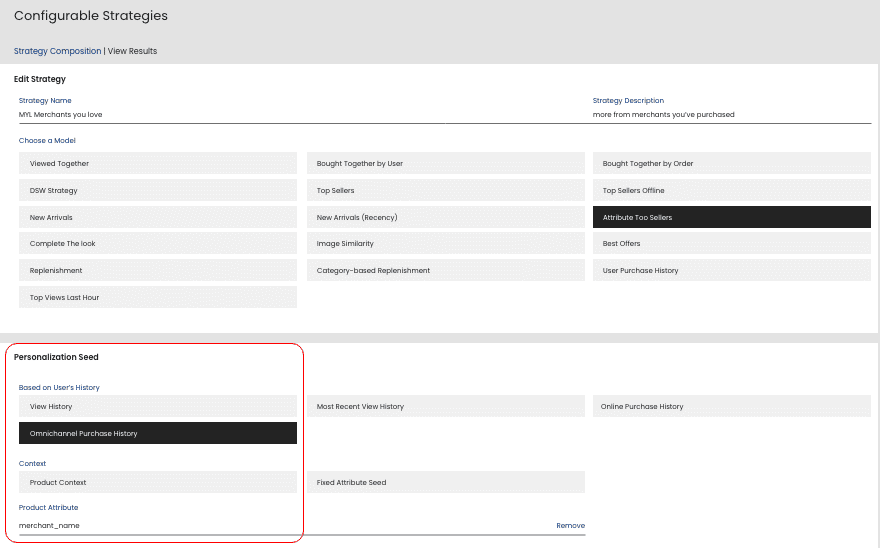880x548 pixels.
Task: Deselect the Attribute Top Sellers model
Action: pyautogui.click(x=731, y=217)
